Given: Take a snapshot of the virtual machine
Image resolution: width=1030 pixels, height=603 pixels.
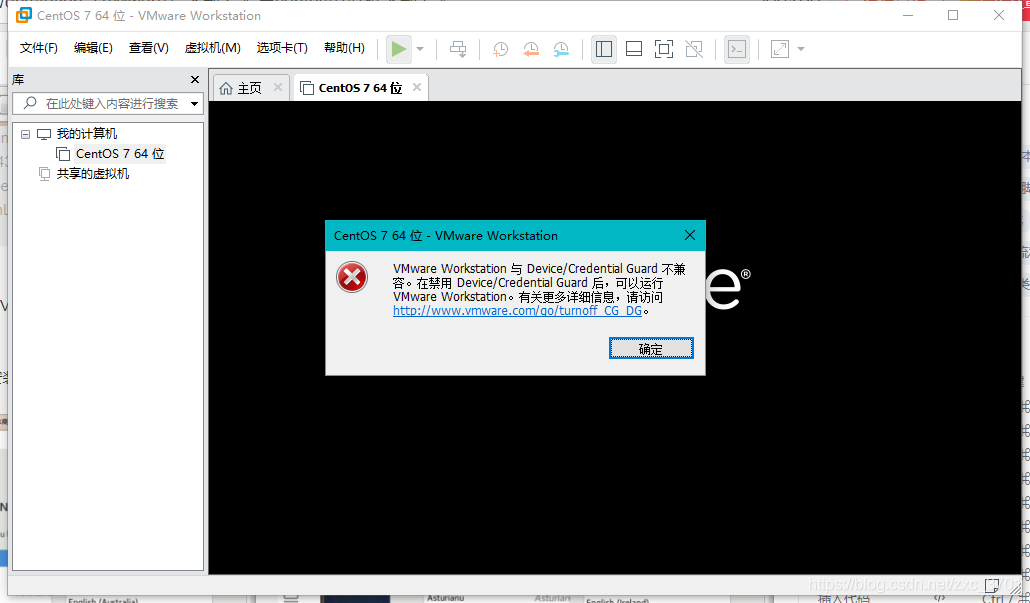Looking at the screenshot, I should coord(500,49).
